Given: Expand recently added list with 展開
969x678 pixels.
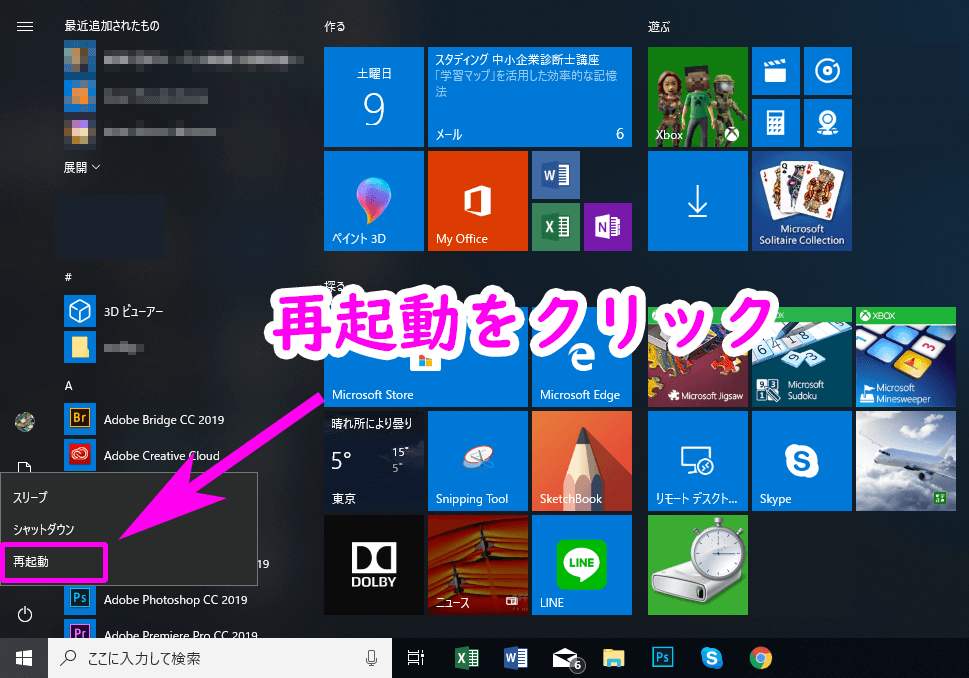Looking at the screenshot, I should coord(82,167).
